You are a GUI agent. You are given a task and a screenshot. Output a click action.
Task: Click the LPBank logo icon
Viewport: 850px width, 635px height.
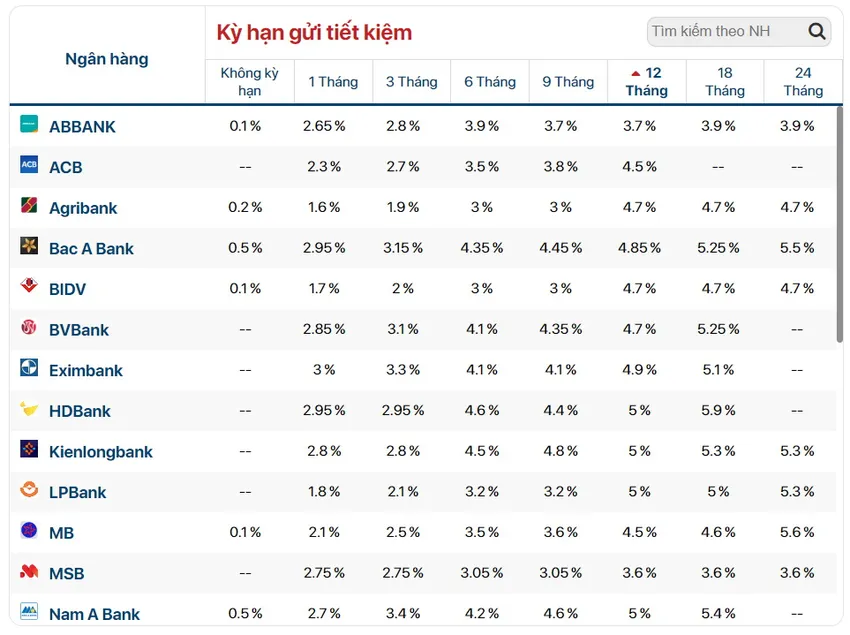tap(29, 490)
